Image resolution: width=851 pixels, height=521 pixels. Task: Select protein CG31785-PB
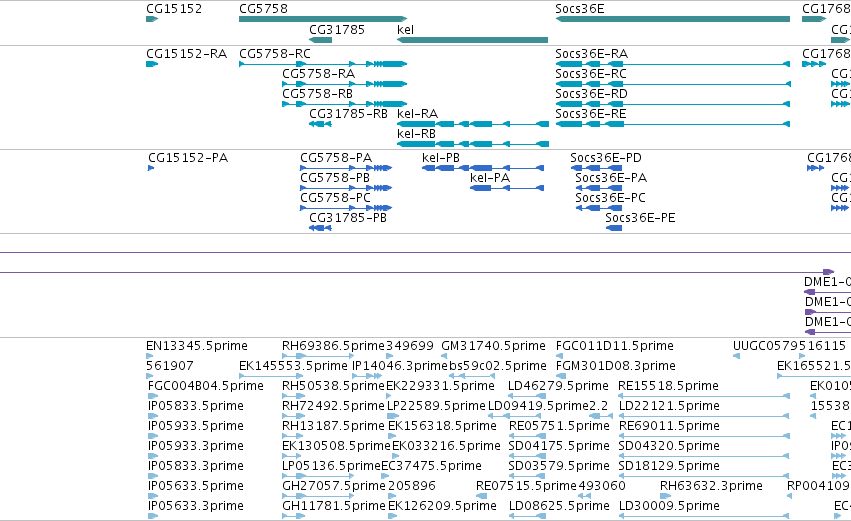click(x=348, y=218)
